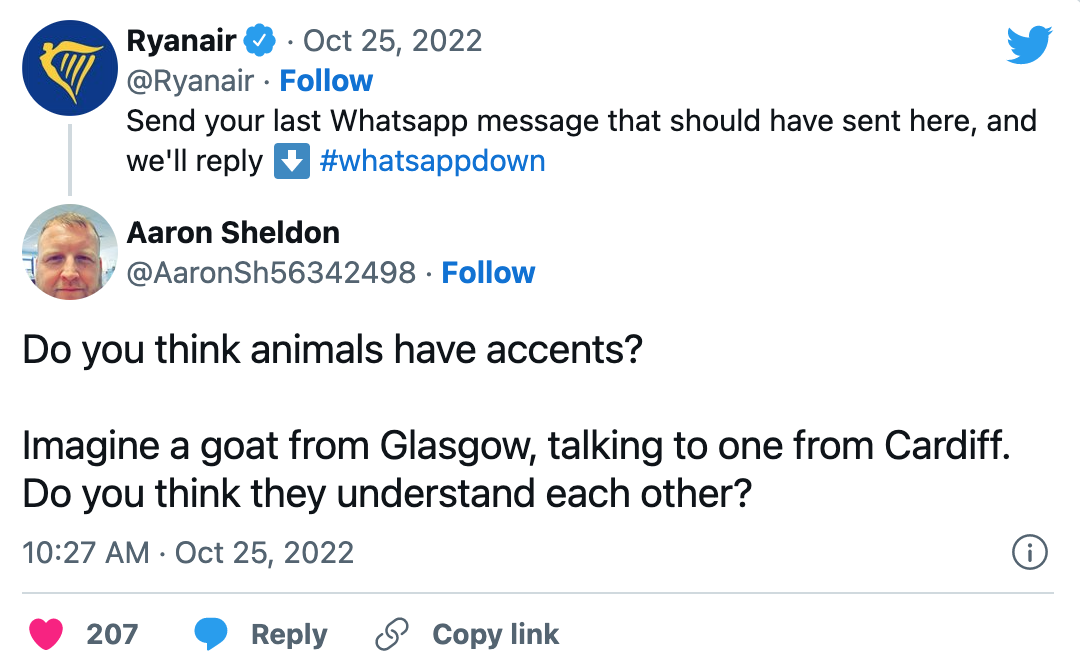Image resolution: width=1080 pixels, height=672 pixels.
Task: Click the goat accents tweet text
Action: coord(515,445)
